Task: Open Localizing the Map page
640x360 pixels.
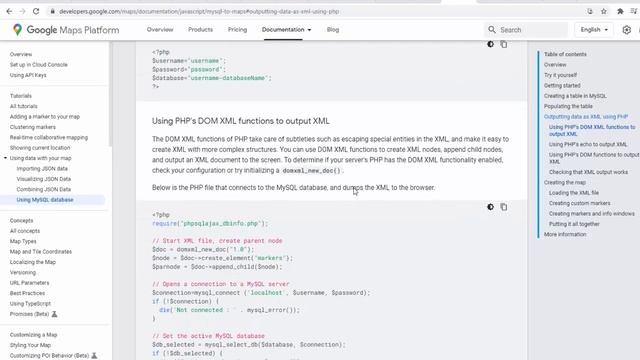Action: tap(33, 262)
